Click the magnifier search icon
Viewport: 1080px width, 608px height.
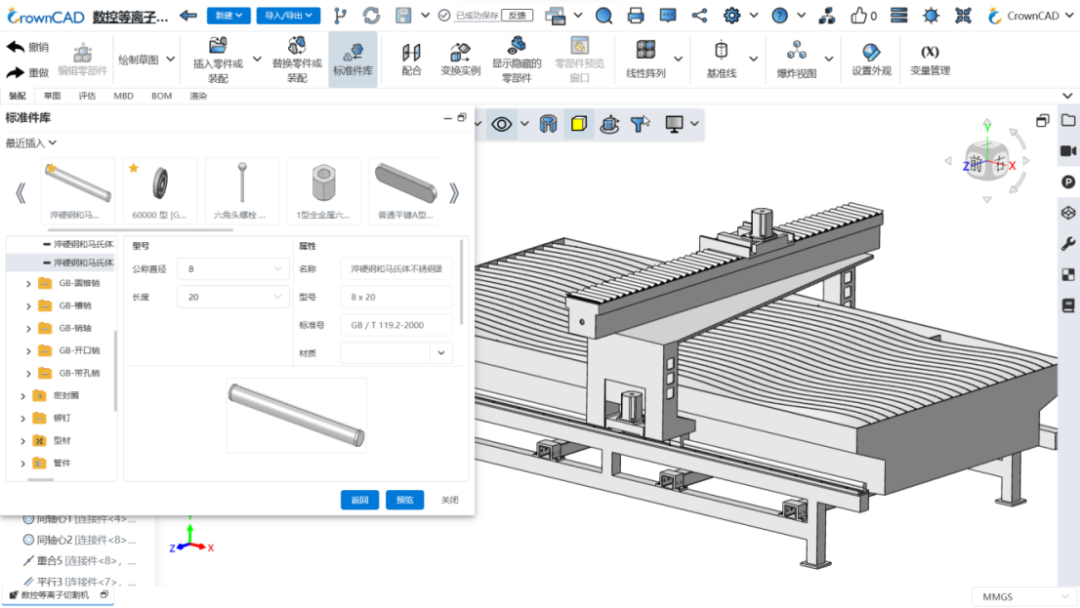pyautogui.click(x=604, y=15)
